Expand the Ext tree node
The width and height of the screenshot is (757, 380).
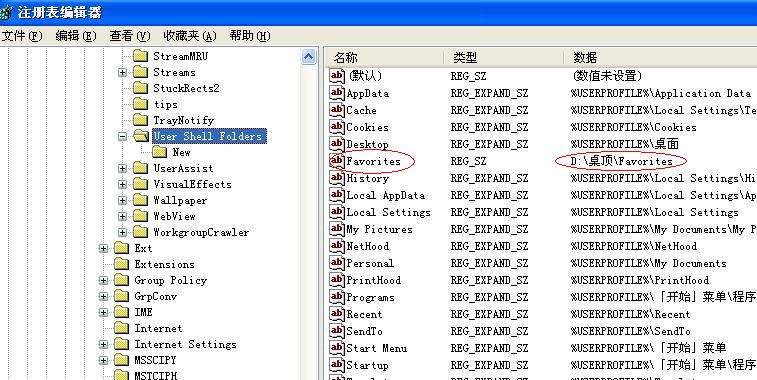click(103, 248)
